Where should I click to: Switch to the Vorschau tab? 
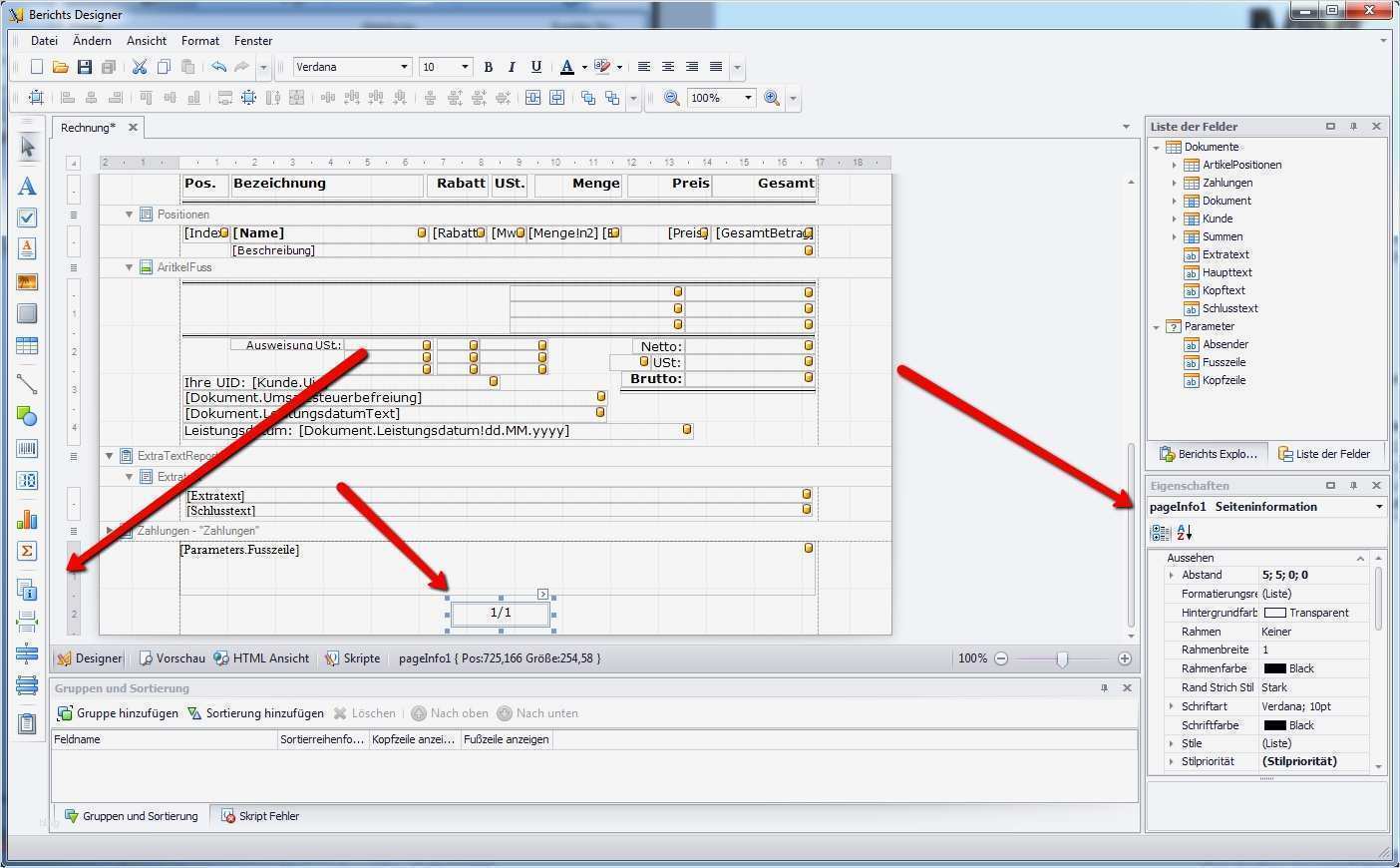172,658
